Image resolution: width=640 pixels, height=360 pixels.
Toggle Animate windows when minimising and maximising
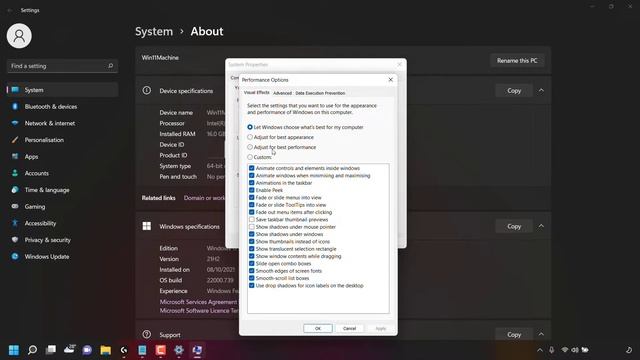coord(252,176)
